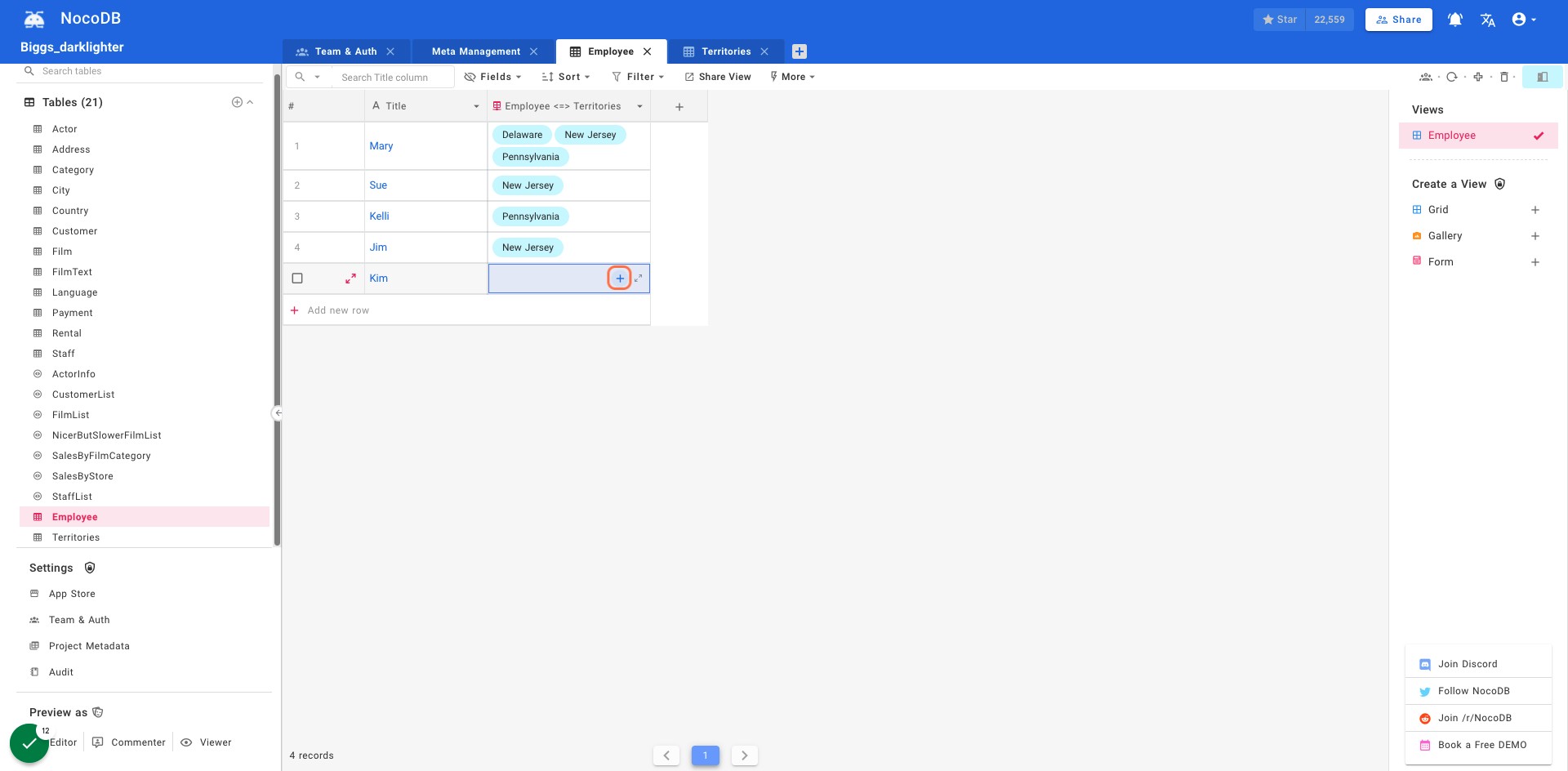This screenshot has height=771, width=1568.
Task: Open the Sort dropdown
Action: 566,77
